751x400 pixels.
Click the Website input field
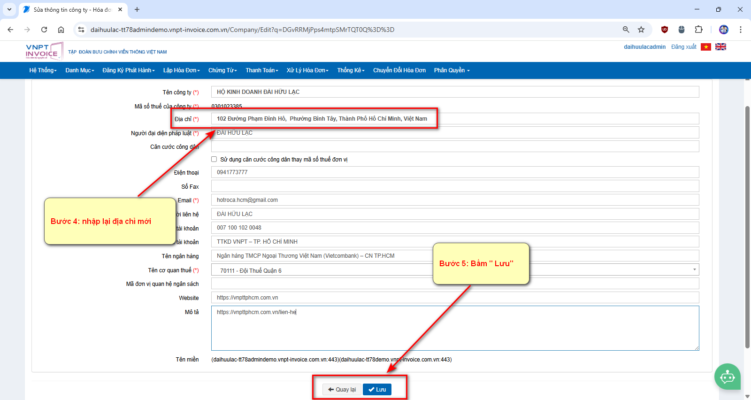(x=455, y=297)
